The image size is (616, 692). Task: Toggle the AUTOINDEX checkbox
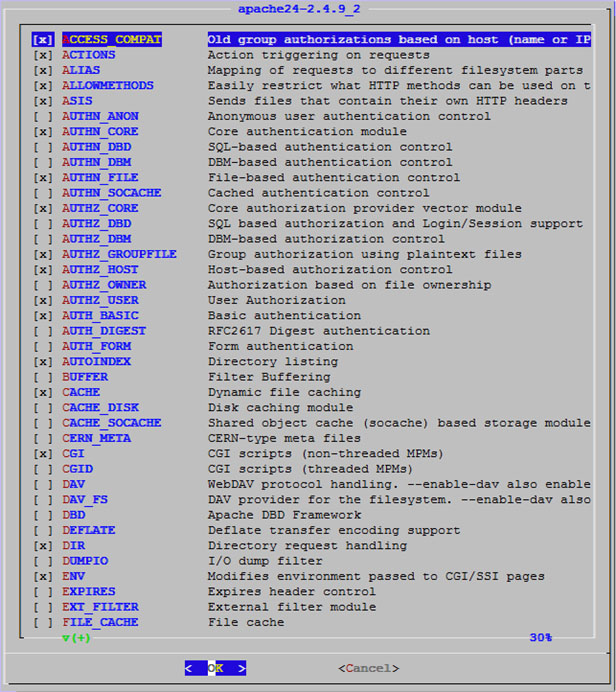[x=43, y=362]
